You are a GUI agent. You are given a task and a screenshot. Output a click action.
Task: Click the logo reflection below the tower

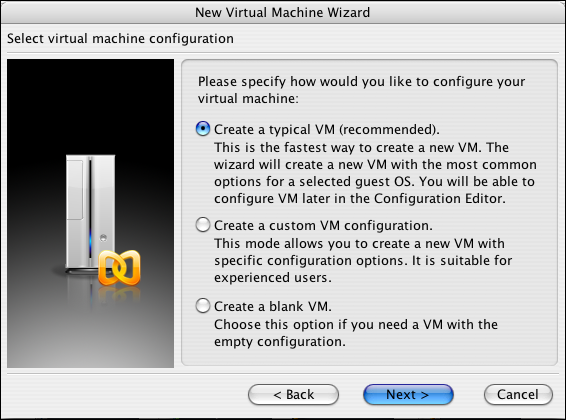pos(118,294)
